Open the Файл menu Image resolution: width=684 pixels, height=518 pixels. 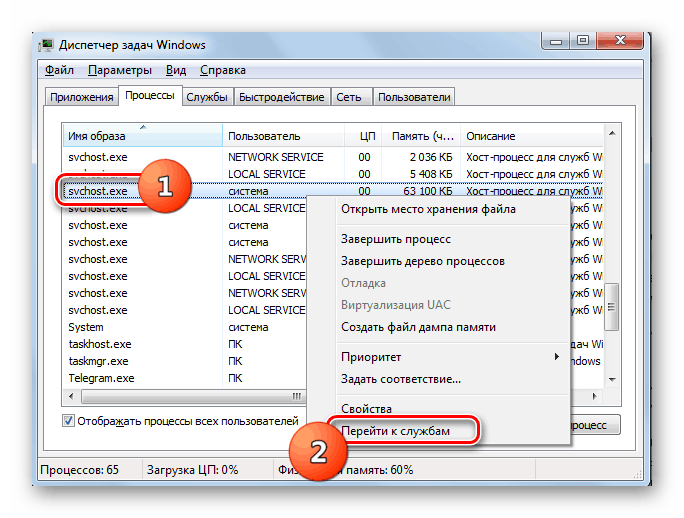(59, 70)
